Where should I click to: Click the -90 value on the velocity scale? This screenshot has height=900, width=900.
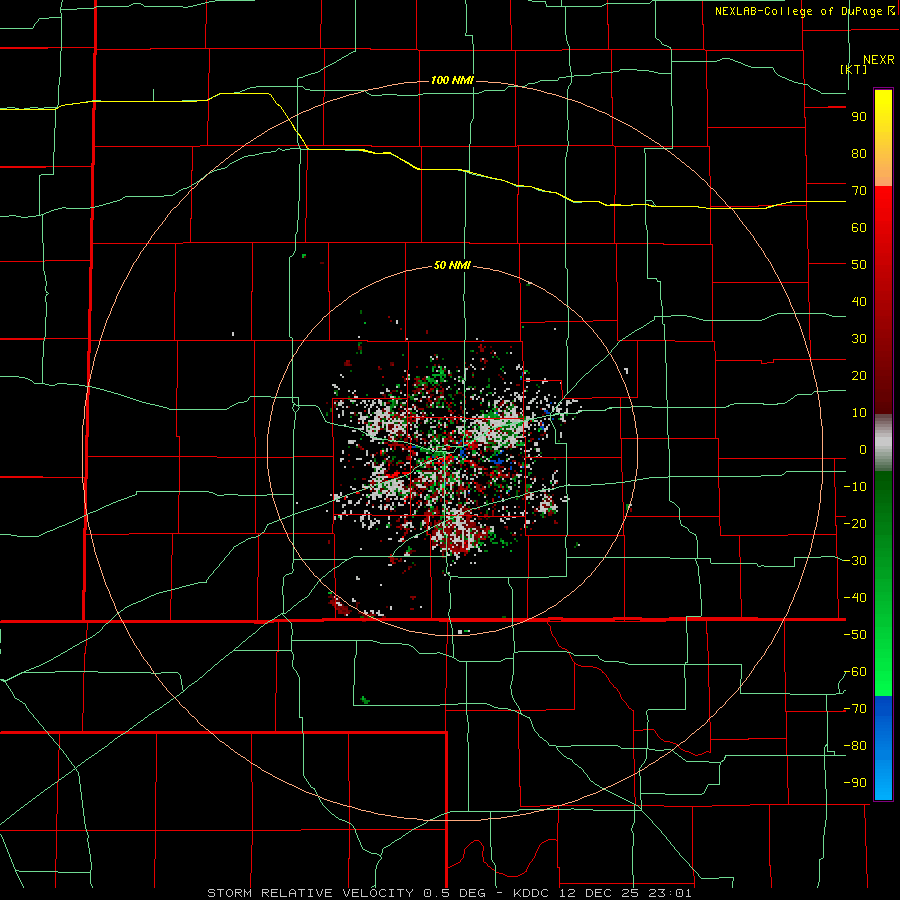(x=855, y=783)
